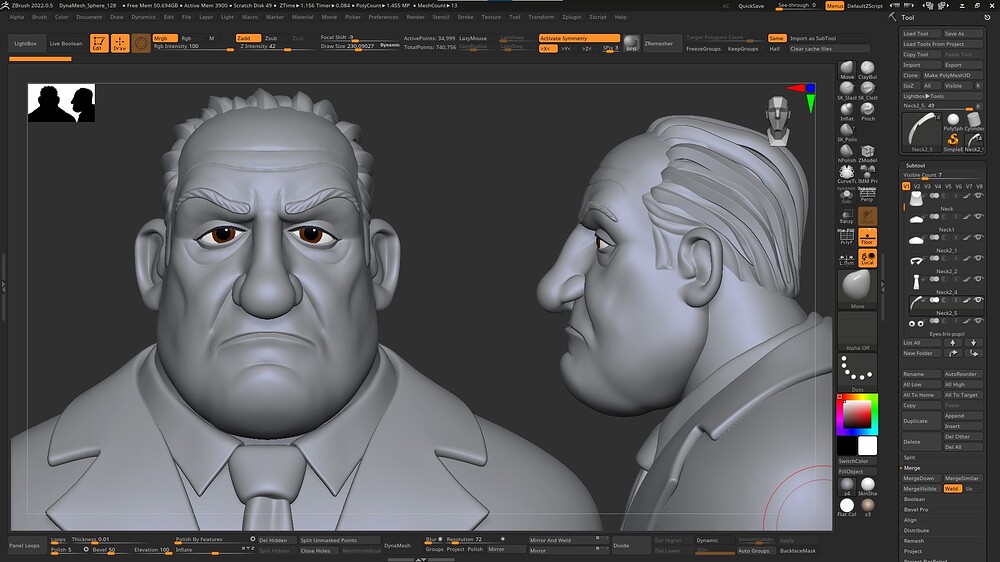Collapse the Subtool palette header
The width and height of the screenshot is (1000, 562).
click(915, 165)
